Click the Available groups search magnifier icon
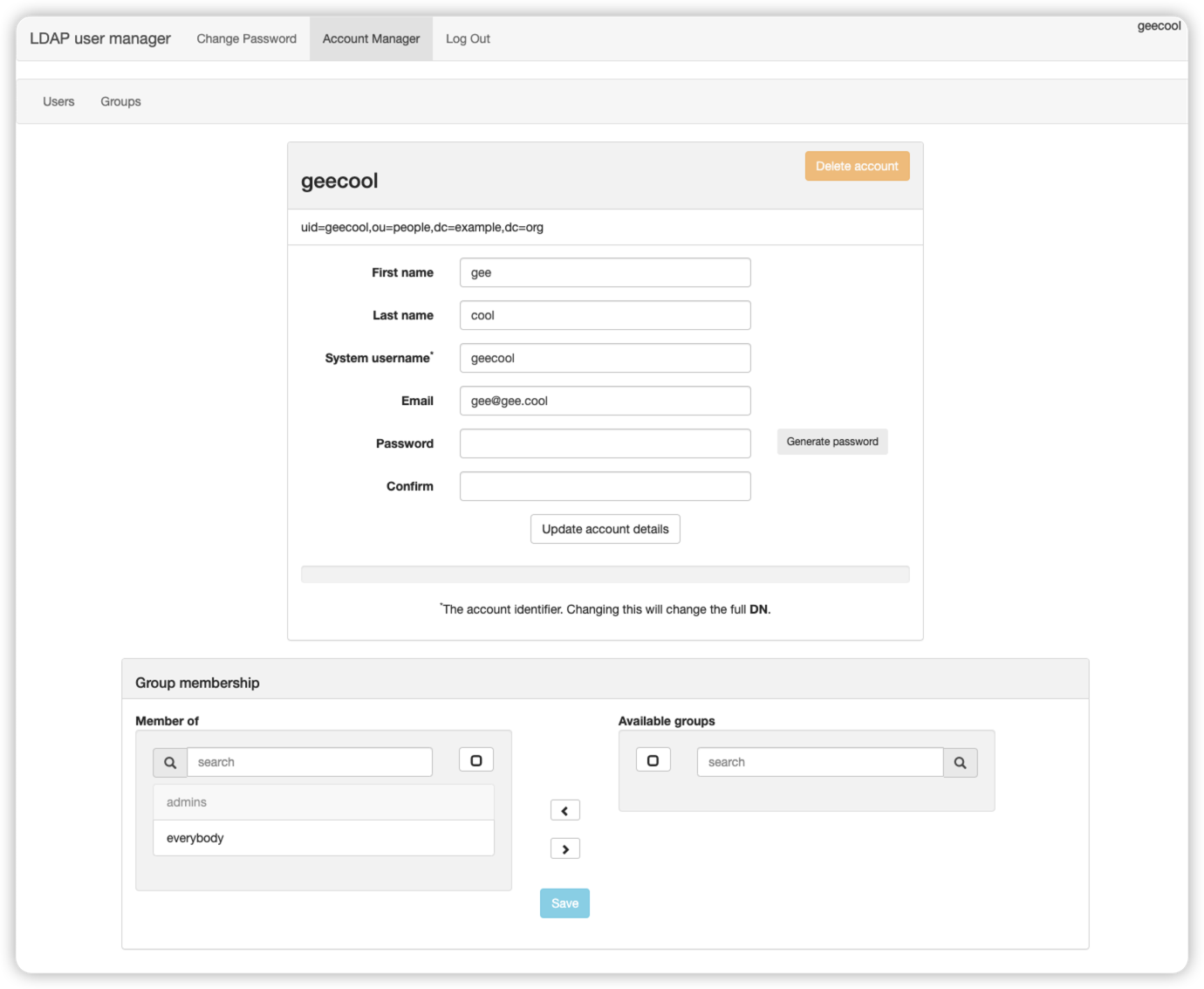Viewport: 1204px width, 989px height. (960, 762)
